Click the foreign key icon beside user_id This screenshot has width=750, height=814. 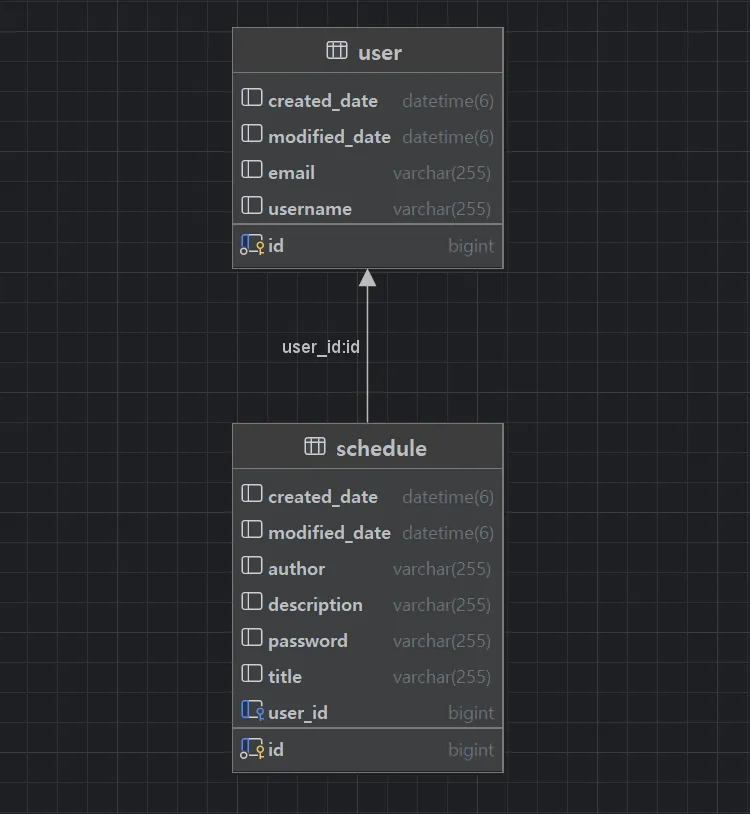(252, 711)
